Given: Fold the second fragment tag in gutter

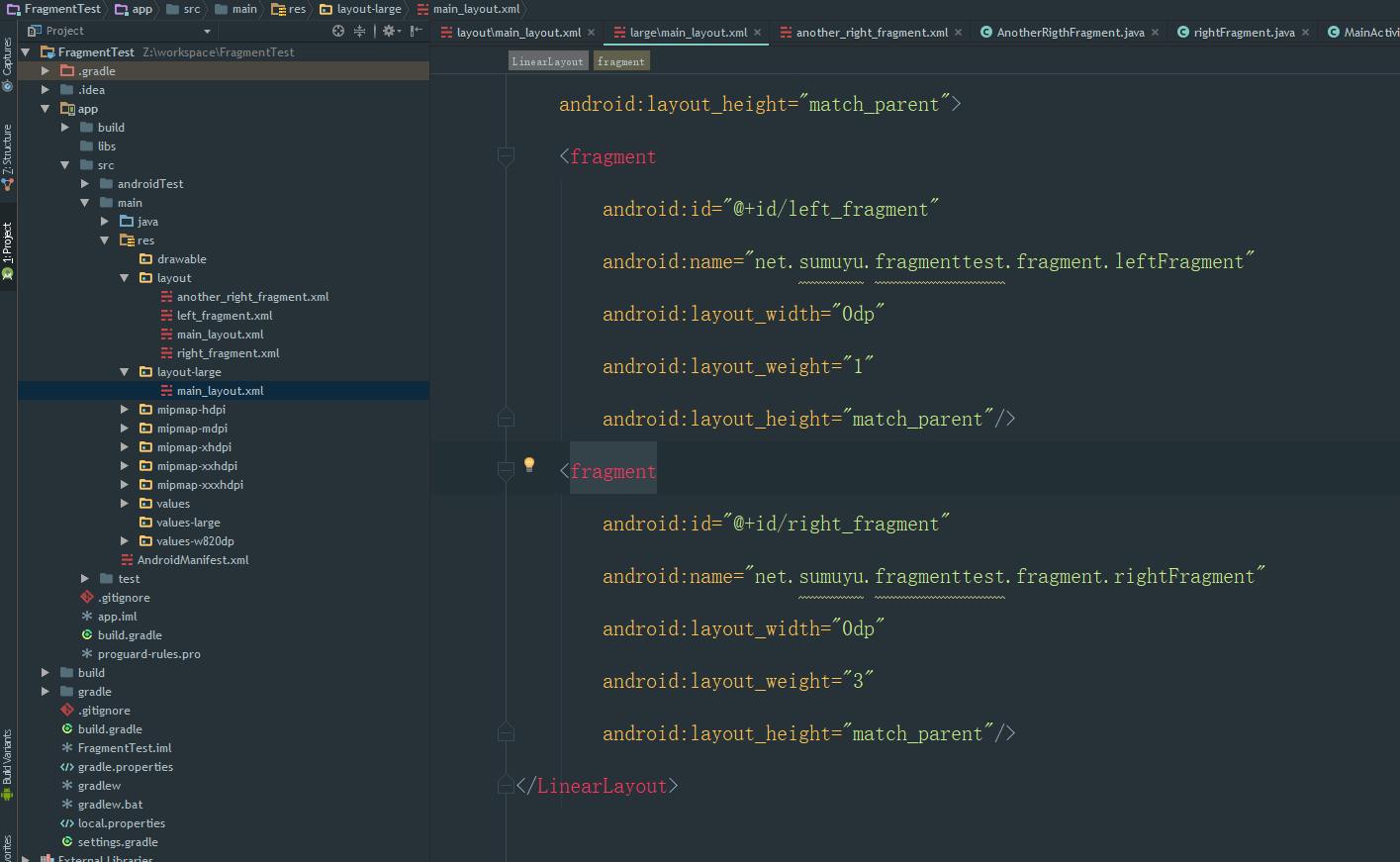Looking at the screenshot, I should point(506,470).
